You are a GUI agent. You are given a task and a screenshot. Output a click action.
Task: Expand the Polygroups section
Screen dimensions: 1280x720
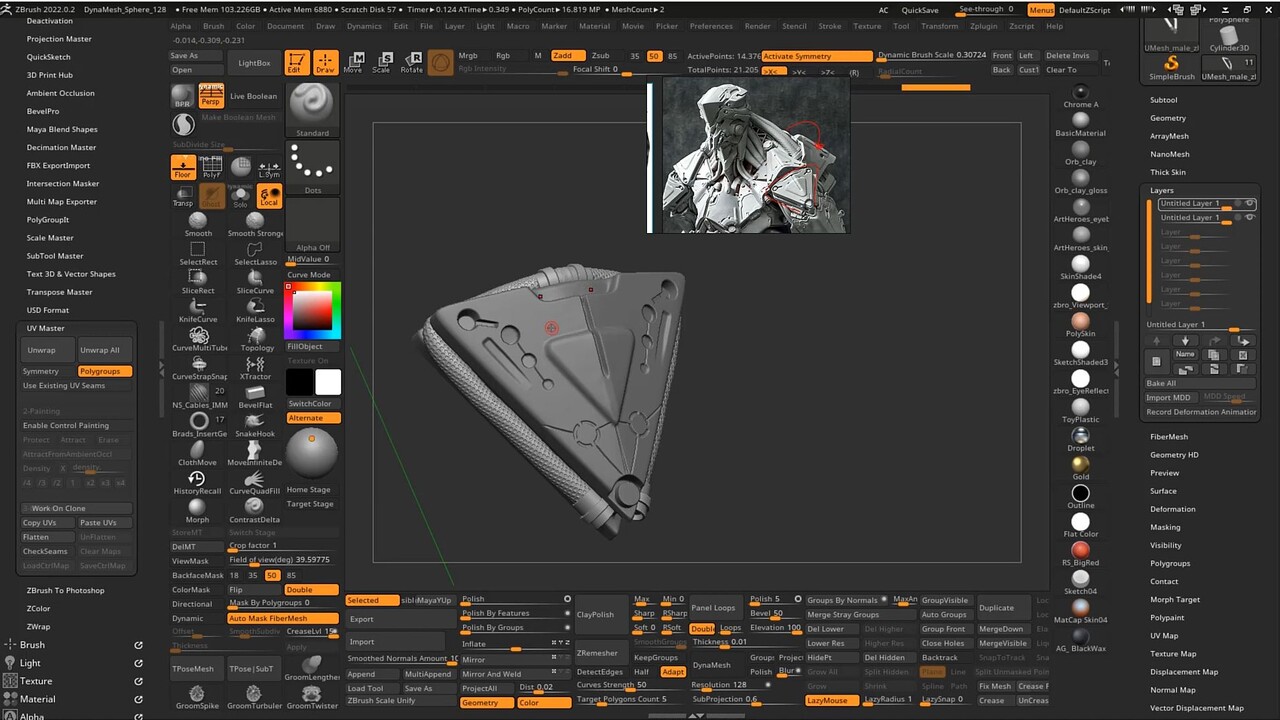pyautogui.click(x=1170, y=563)
